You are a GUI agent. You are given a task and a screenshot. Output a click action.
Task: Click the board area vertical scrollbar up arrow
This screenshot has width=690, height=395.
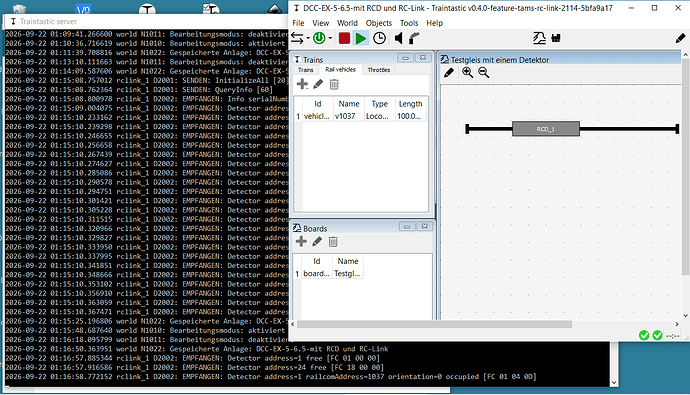click(685, 55)
